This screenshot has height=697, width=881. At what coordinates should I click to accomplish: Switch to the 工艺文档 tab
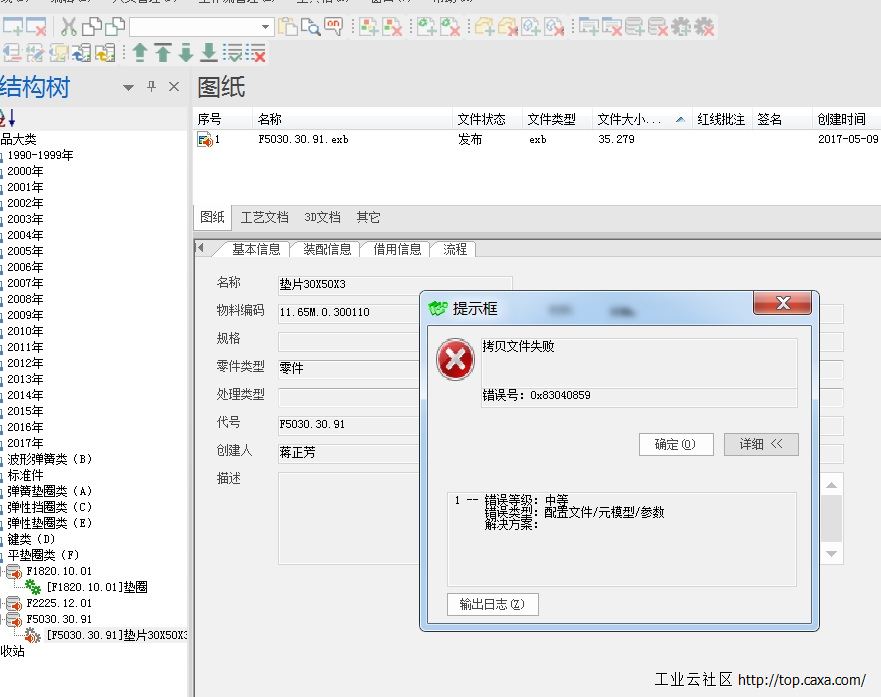tap(264, 217)
